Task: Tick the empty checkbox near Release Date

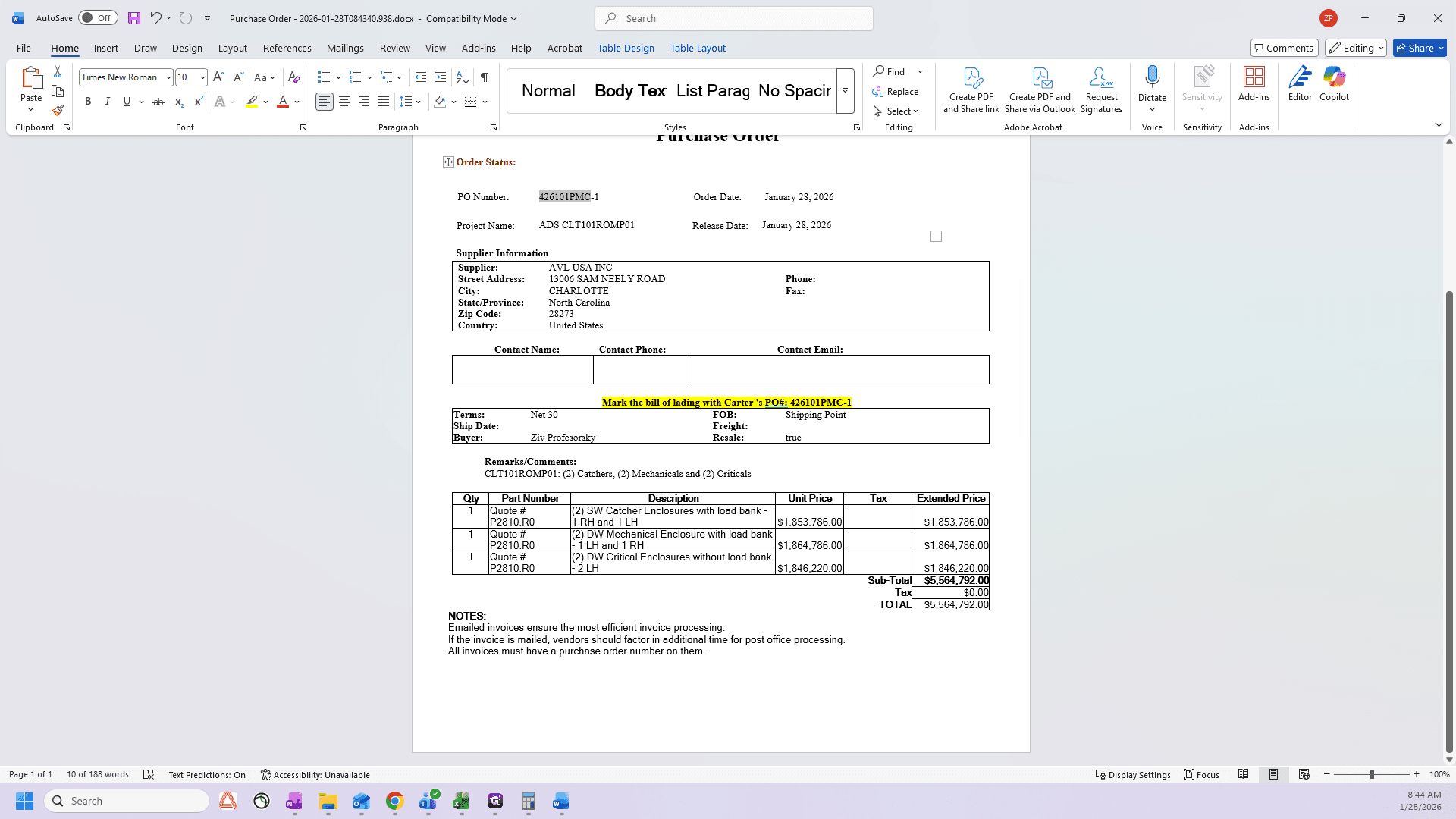Action: coord(936,237)
